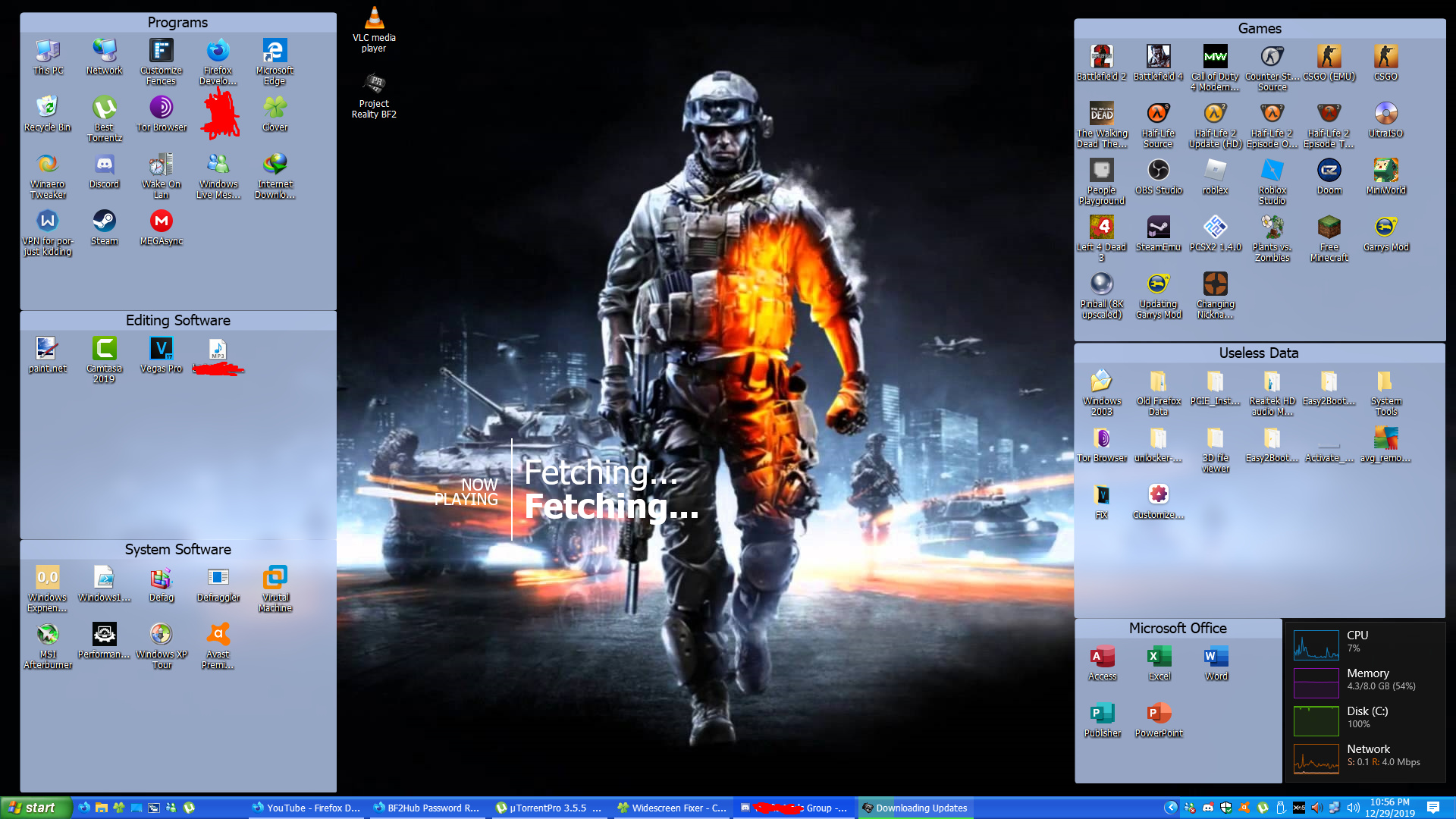Expand hidden system tray icons arrow
This screenshot has width=1456, height=819.
point(1171,808)
